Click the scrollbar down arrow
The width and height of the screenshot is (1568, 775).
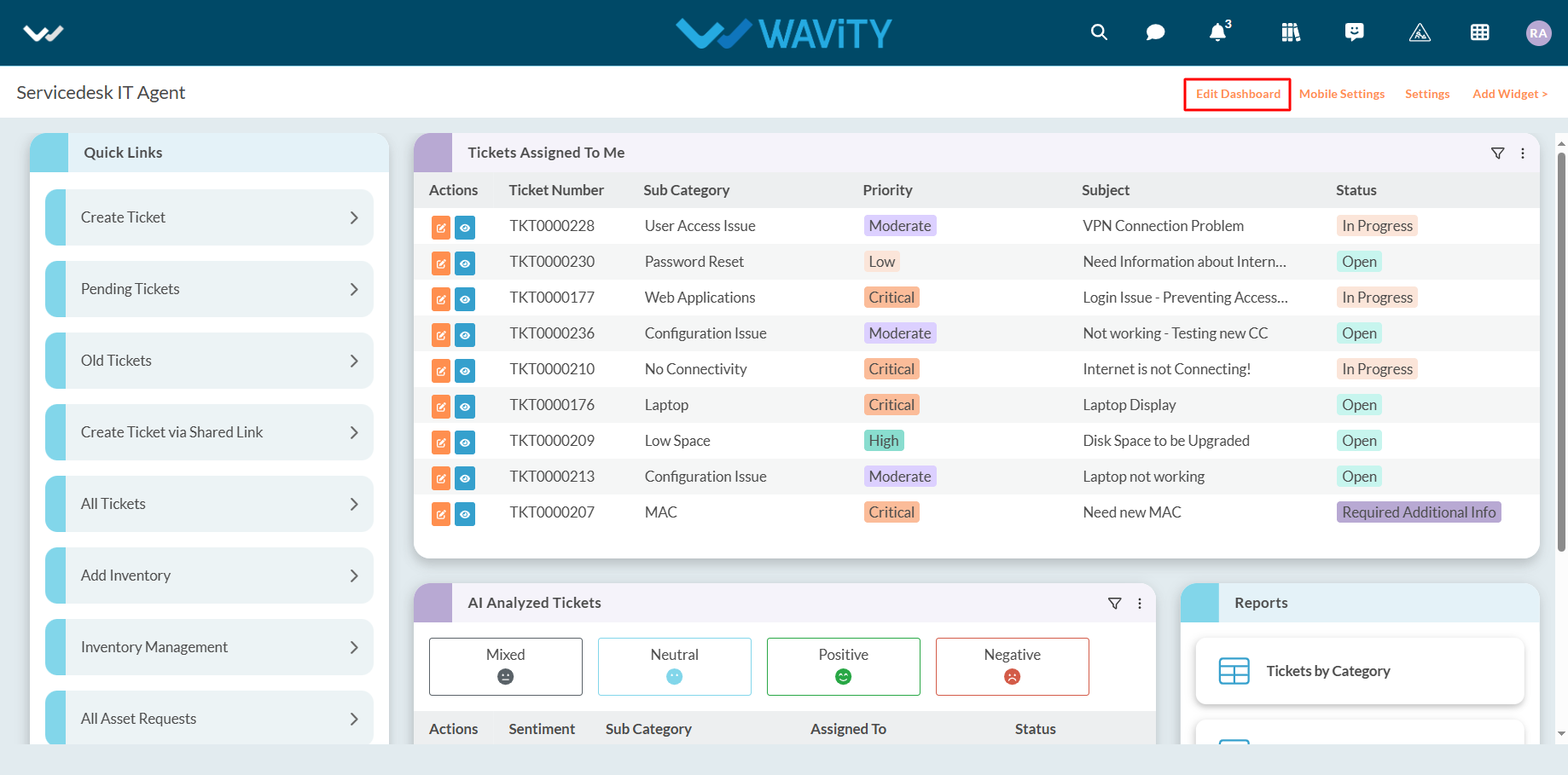(x=1561, y=733)
